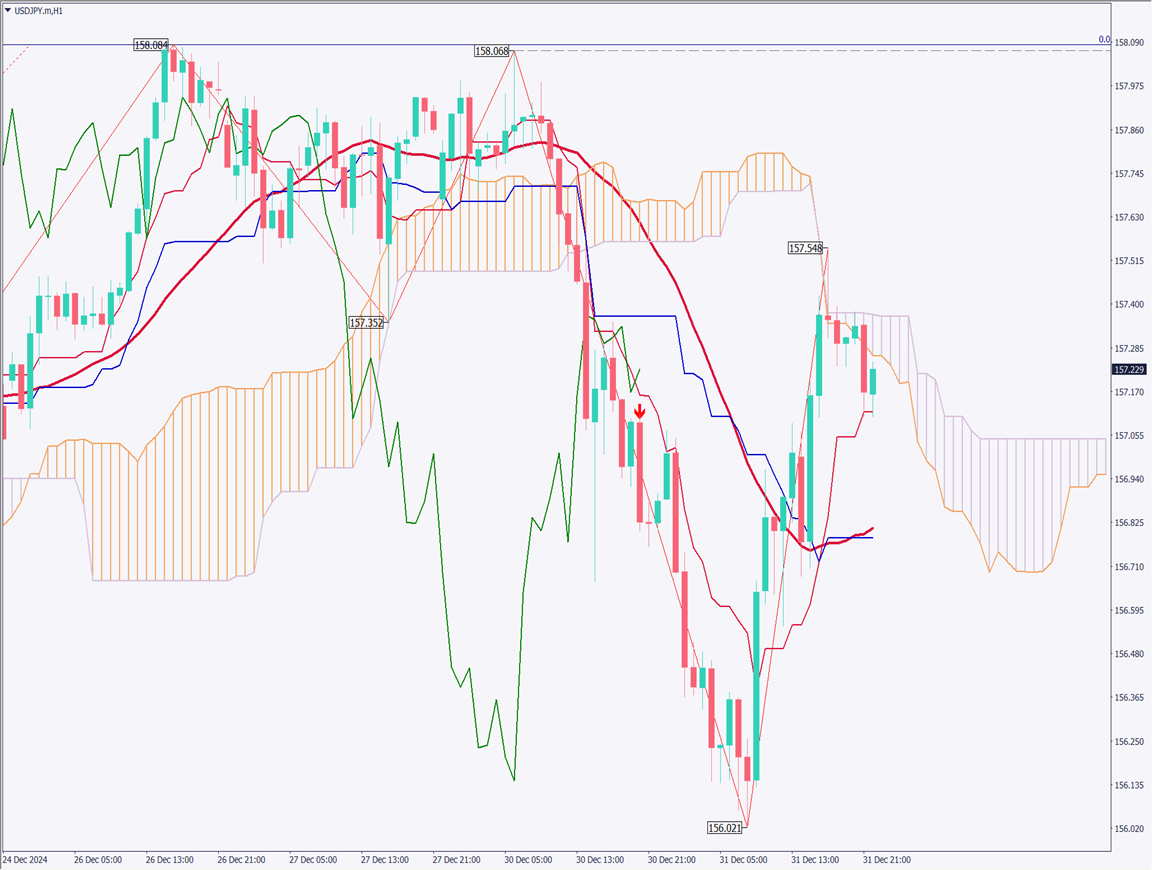
Task: Click the 30 Dec 13:00 time label
Action: click(x=600, y=859)
